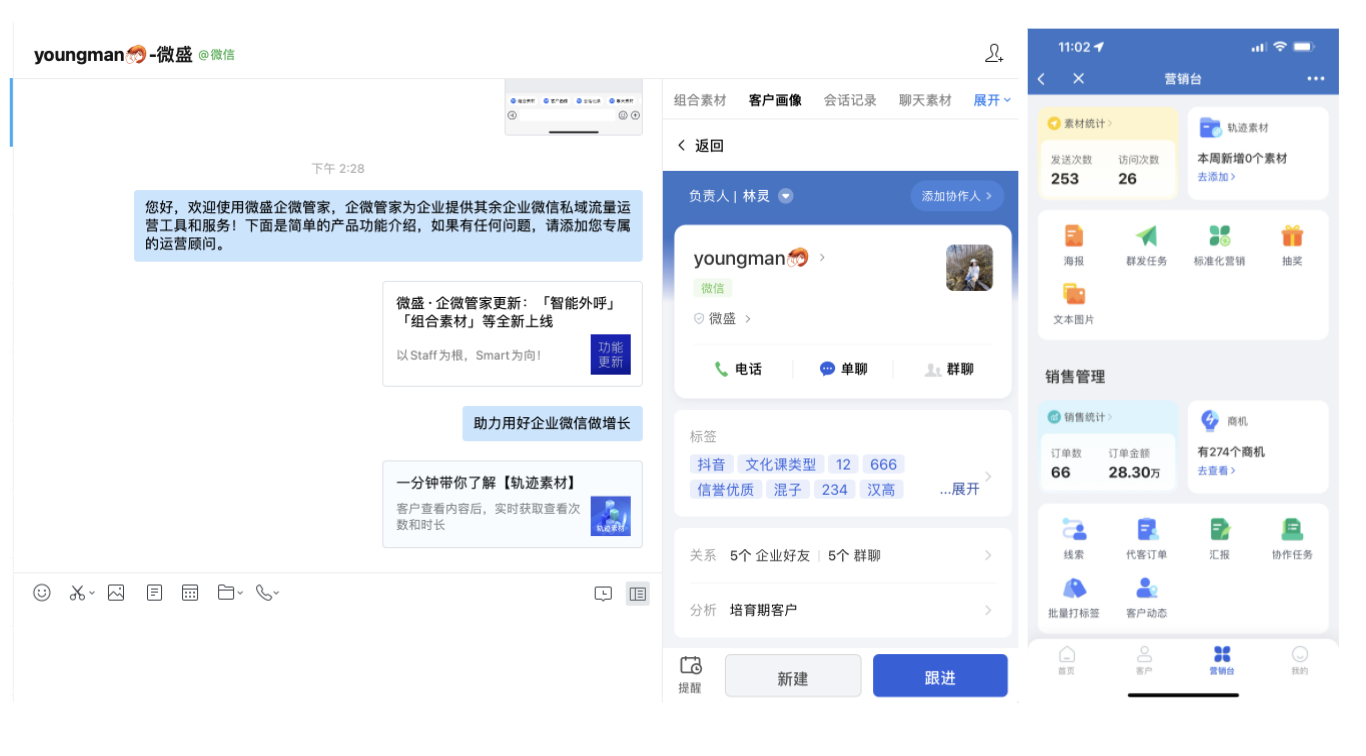Select 营销台 in bottom navigation

(x=1222, y=660)
